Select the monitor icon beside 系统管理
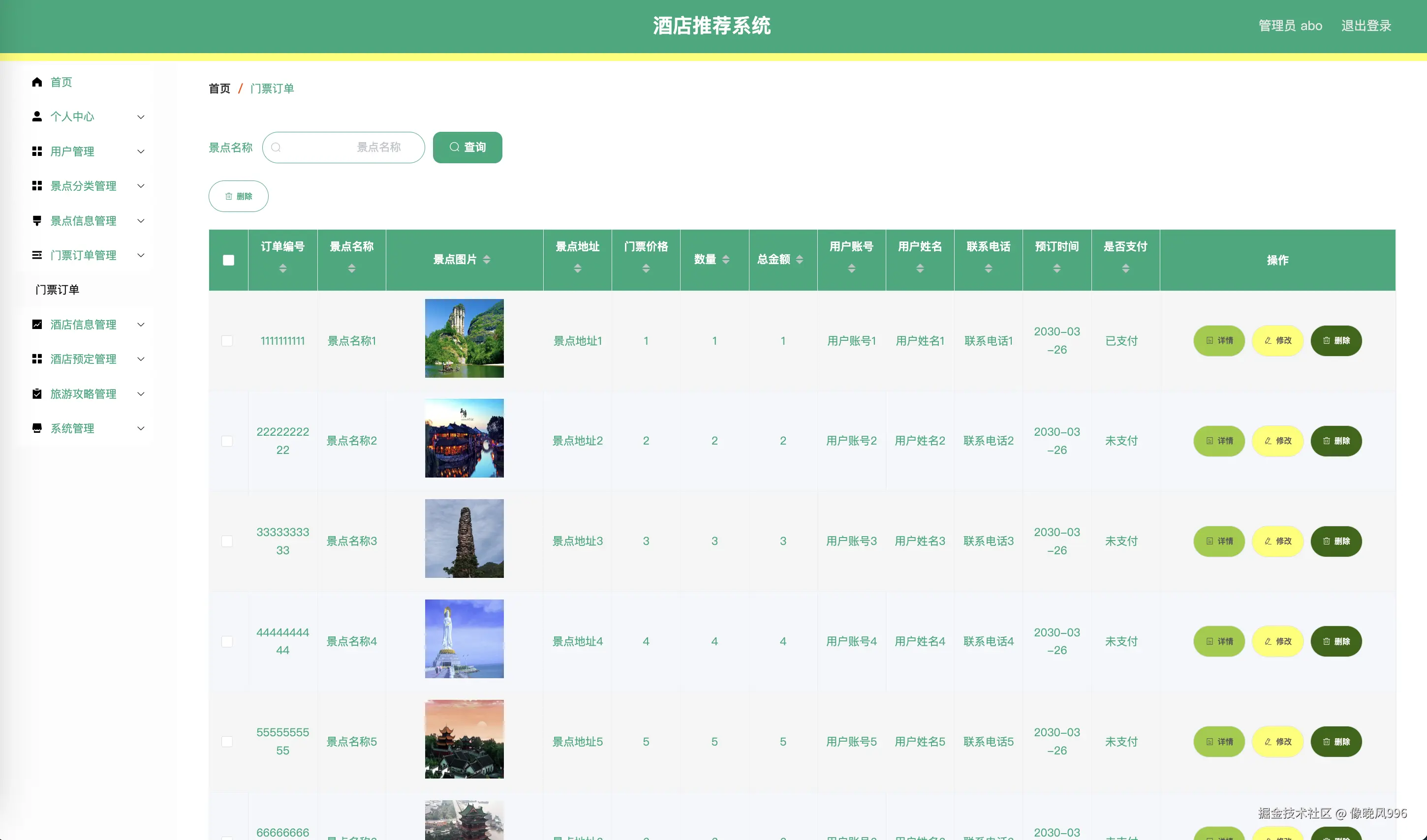Screen dimensions: 1427x840 (37, 428)
